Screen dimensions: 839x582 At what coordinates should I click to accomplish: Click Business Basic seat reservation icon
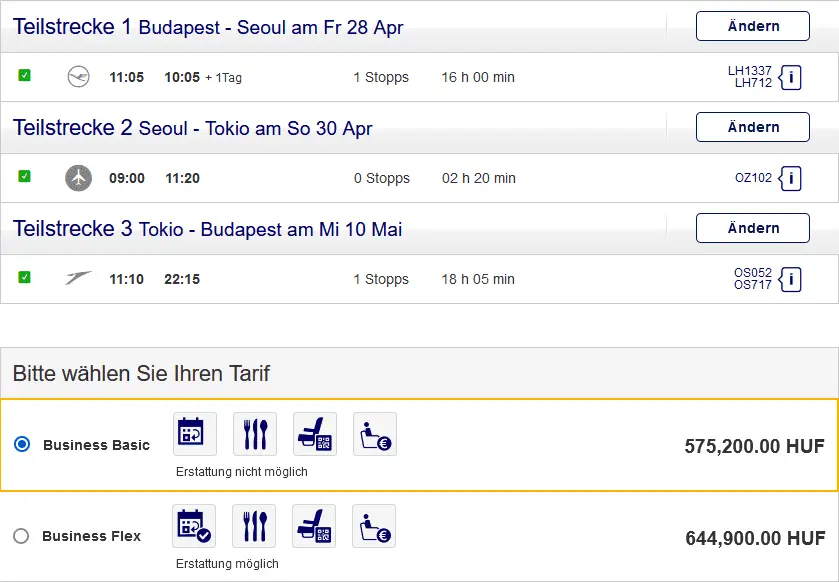[315, 434]
